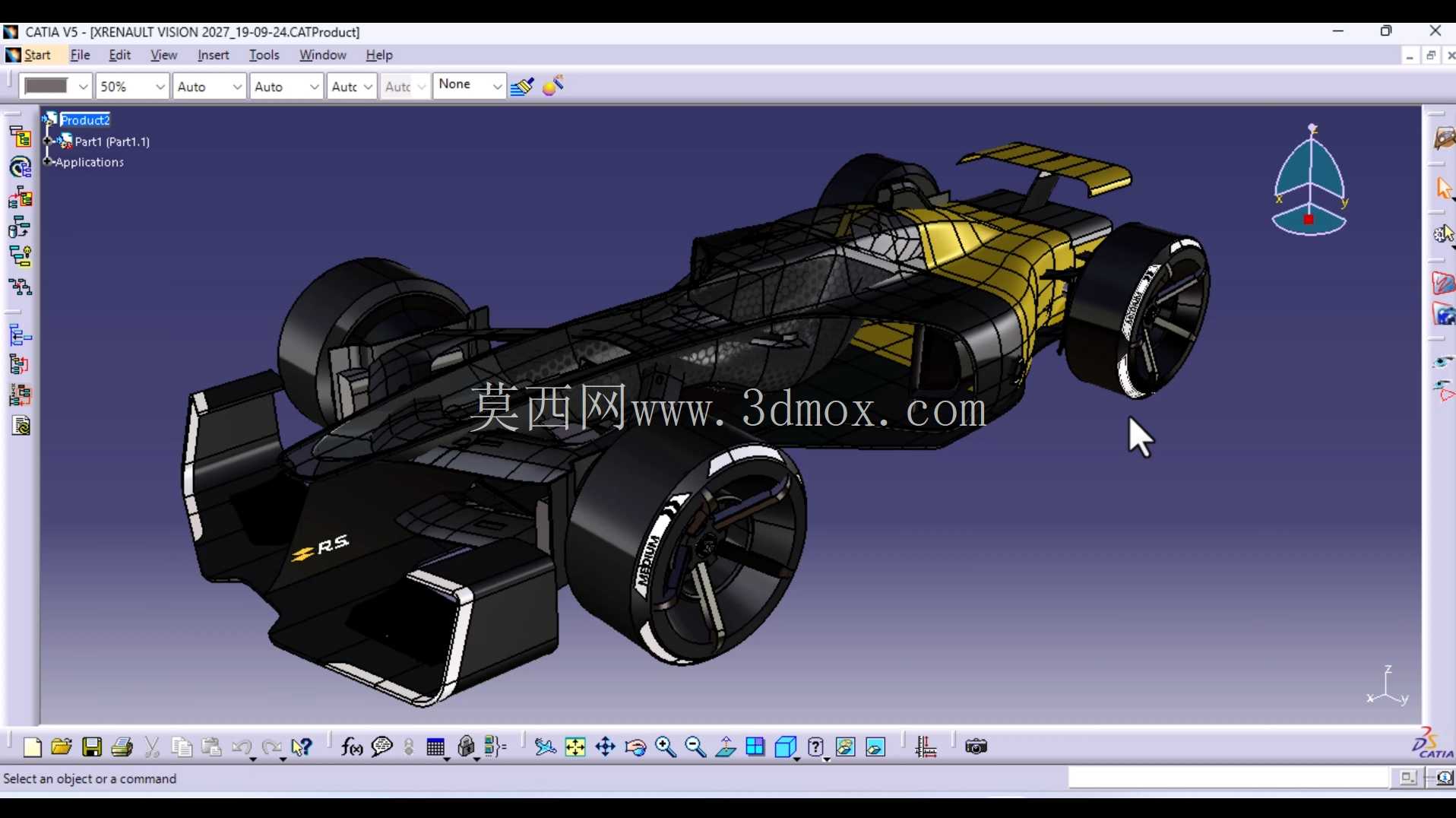
Task: Select the Rotate view tool
Action: (635, 747)
